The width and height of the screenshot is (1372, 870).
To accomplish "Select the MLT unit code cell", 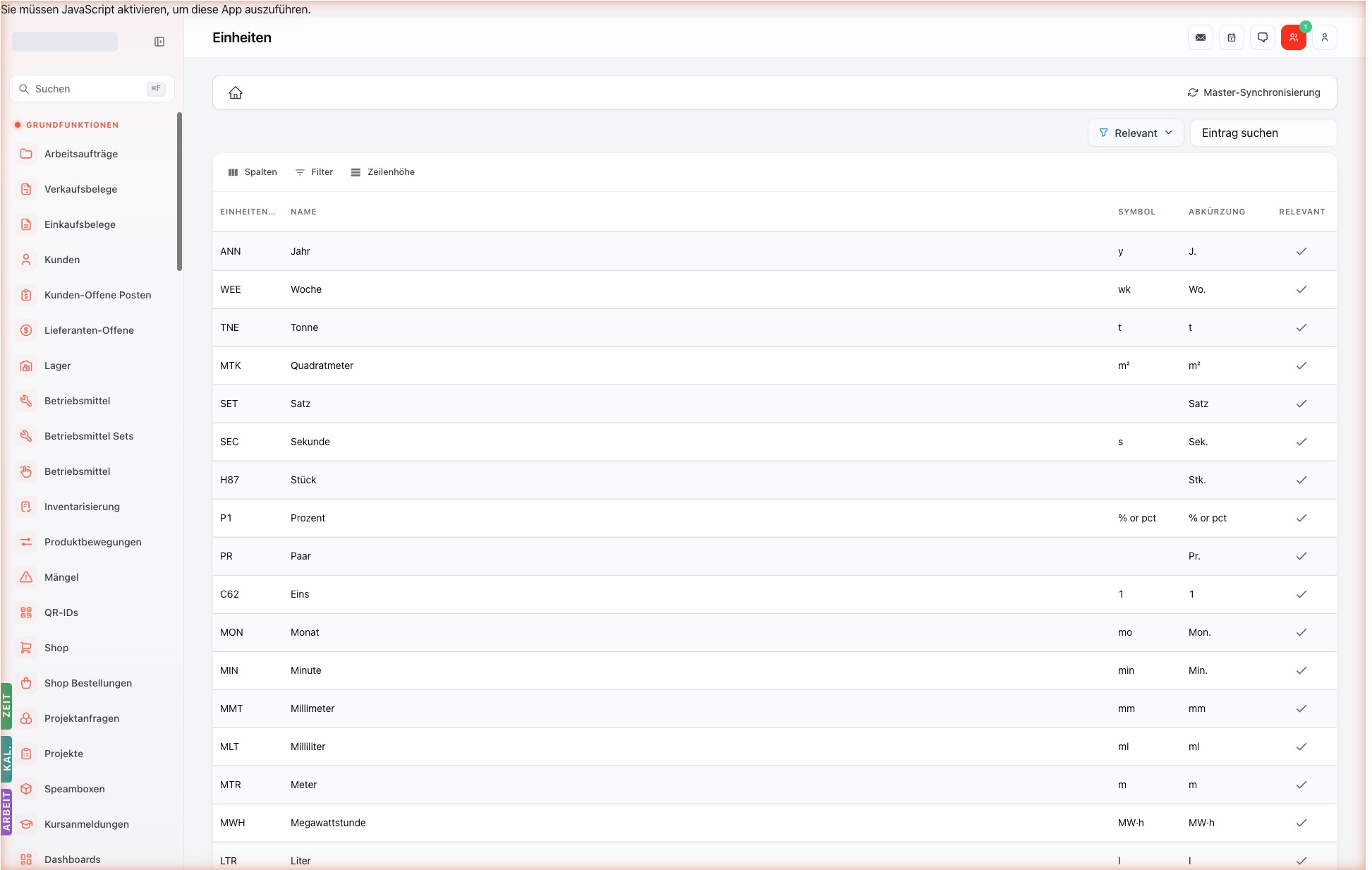I will (248, 747).
